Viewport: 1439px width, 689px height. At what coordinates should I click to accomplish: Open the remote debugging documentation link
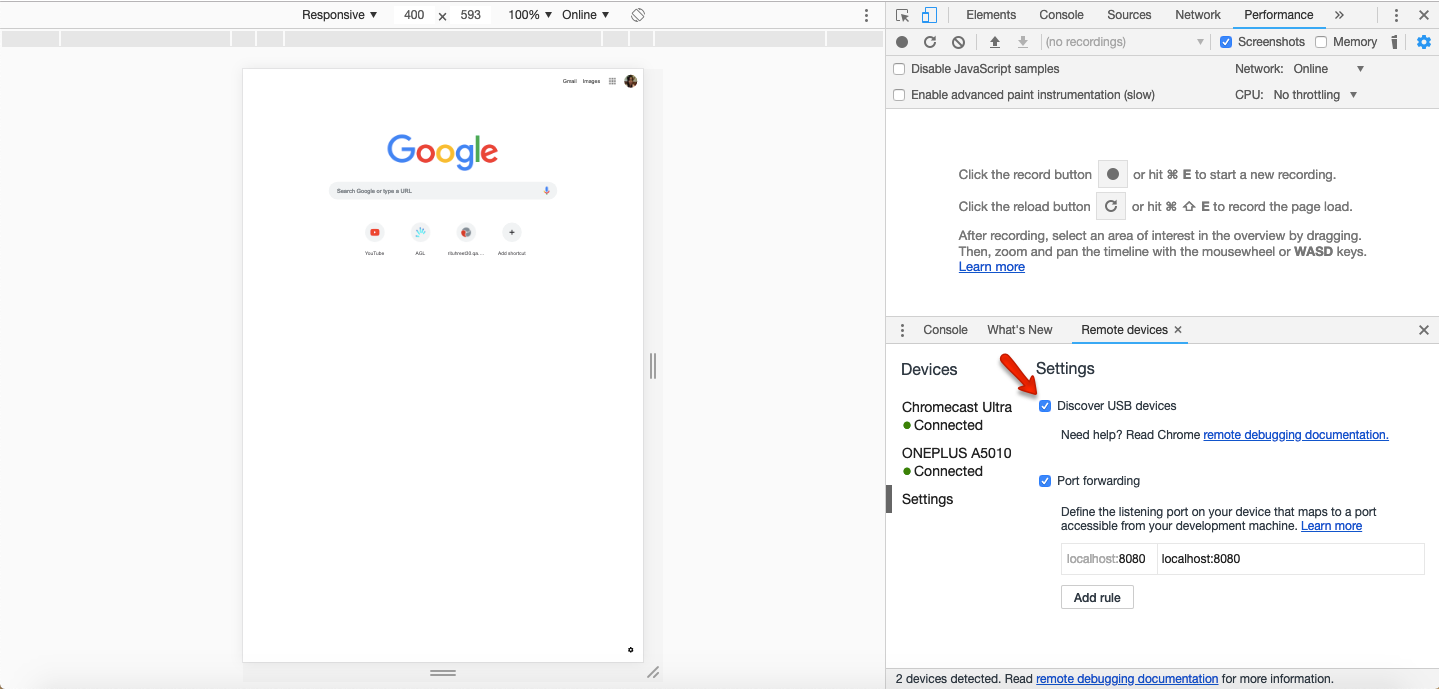pos(1295,434)
